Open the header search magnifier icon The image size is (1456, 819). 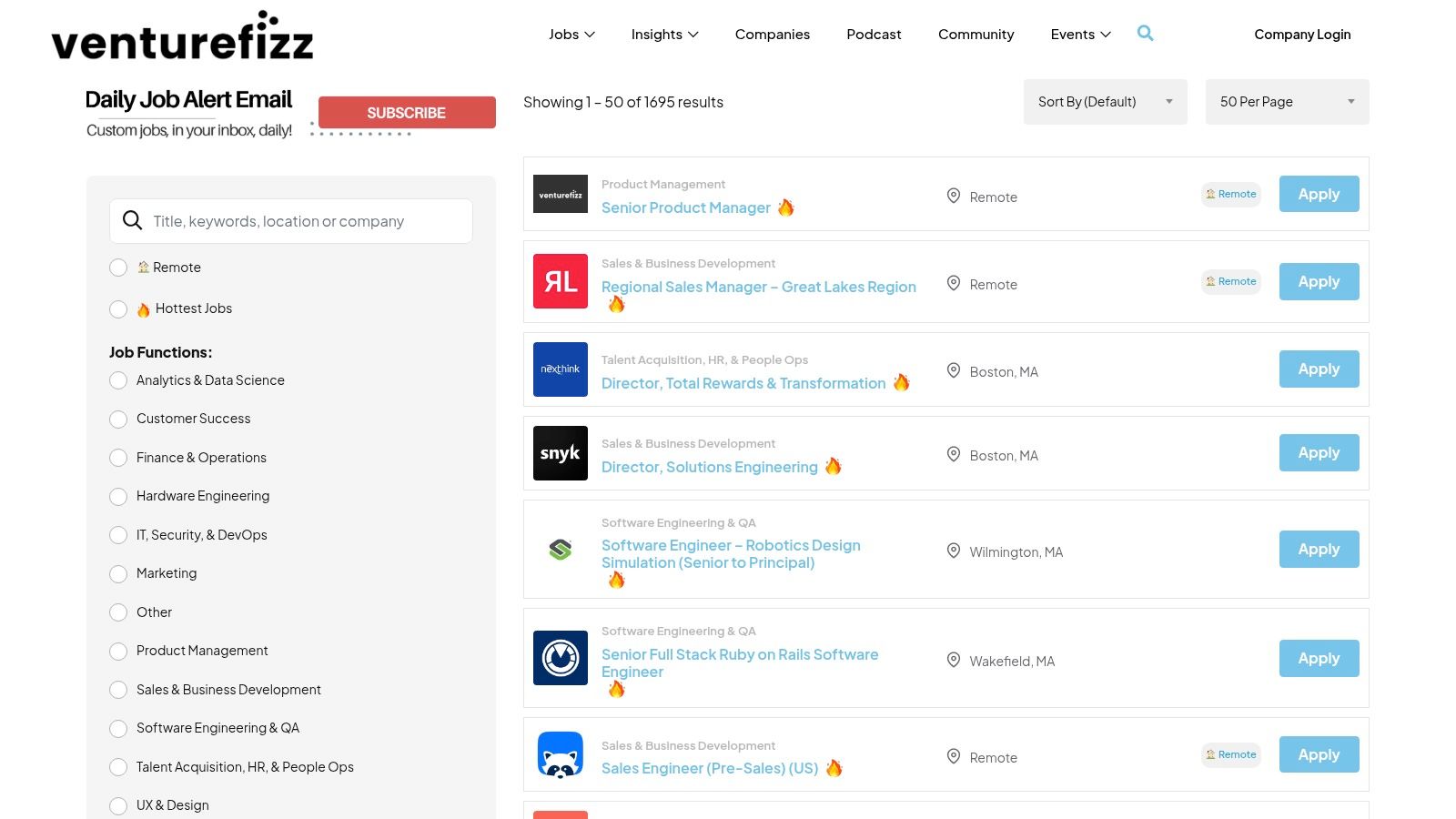pos(1145,34)
